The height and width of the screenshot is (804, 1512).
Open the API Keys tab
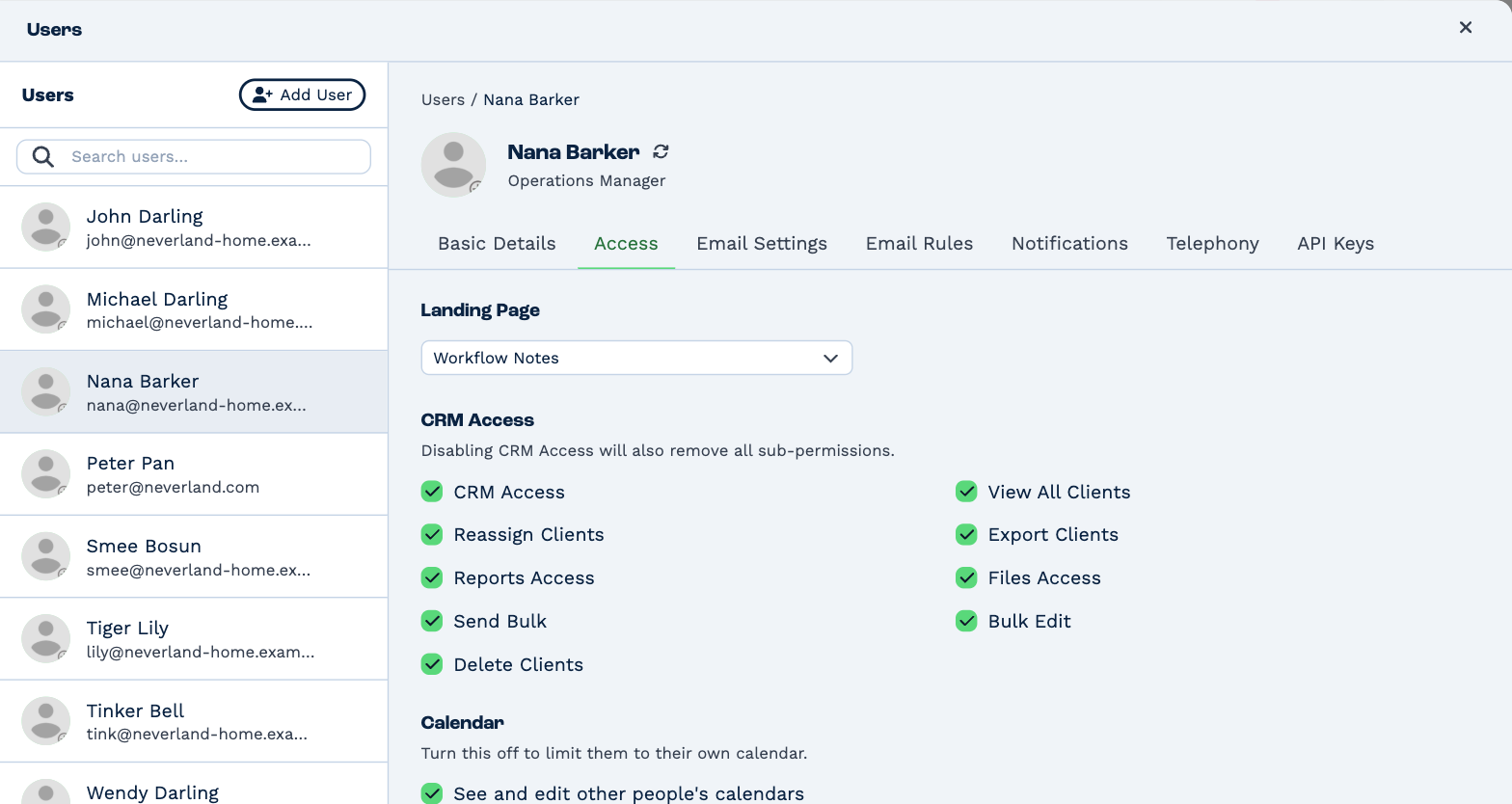point(1336,244)
